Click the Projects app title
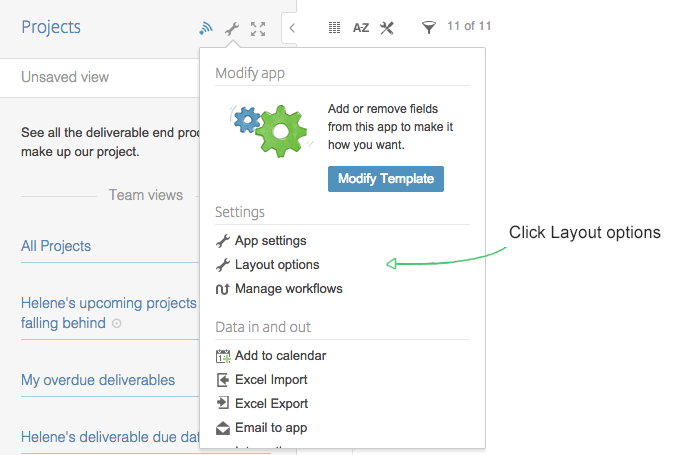The height and width of the screenshot is (455, 685). point(51,27)
